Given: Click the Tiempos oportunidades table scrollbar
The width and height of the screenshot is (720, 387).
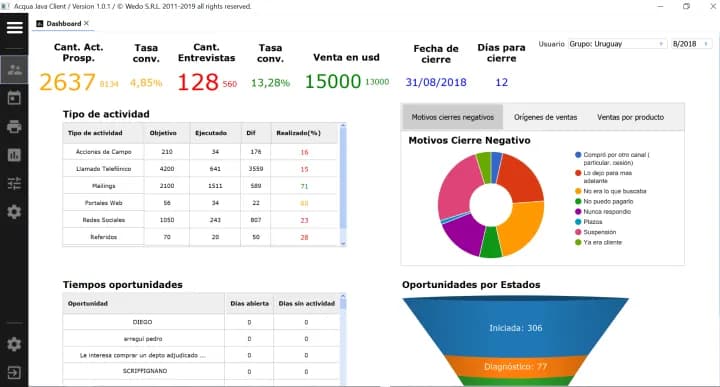Looking at the screenshot, I should [x=343, y=339].
